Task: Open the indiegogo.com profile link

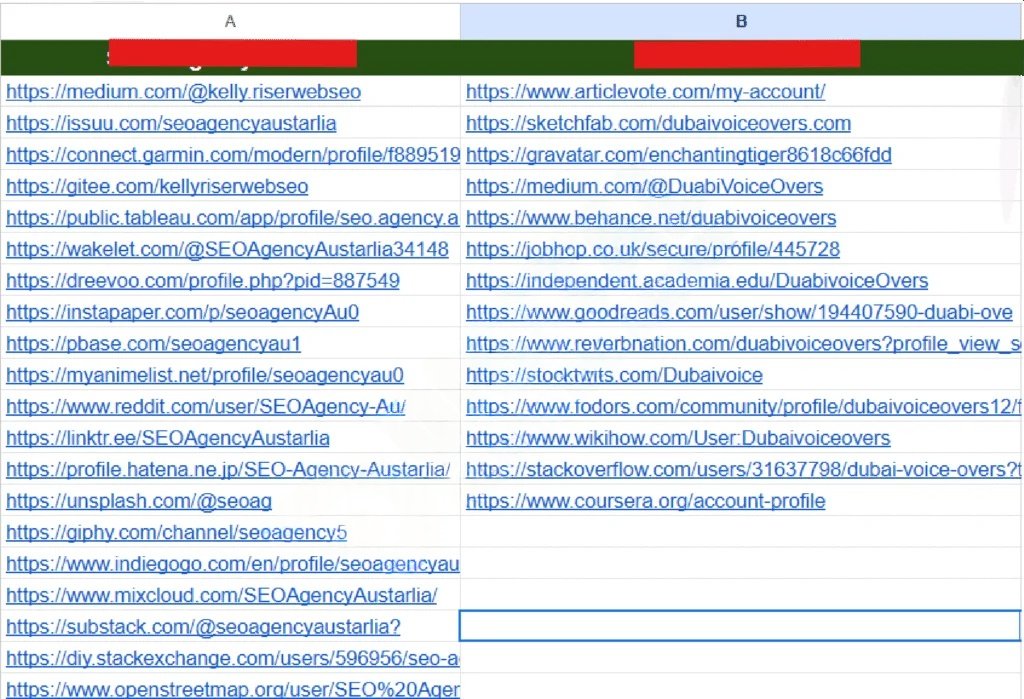Action: [232, 564]
